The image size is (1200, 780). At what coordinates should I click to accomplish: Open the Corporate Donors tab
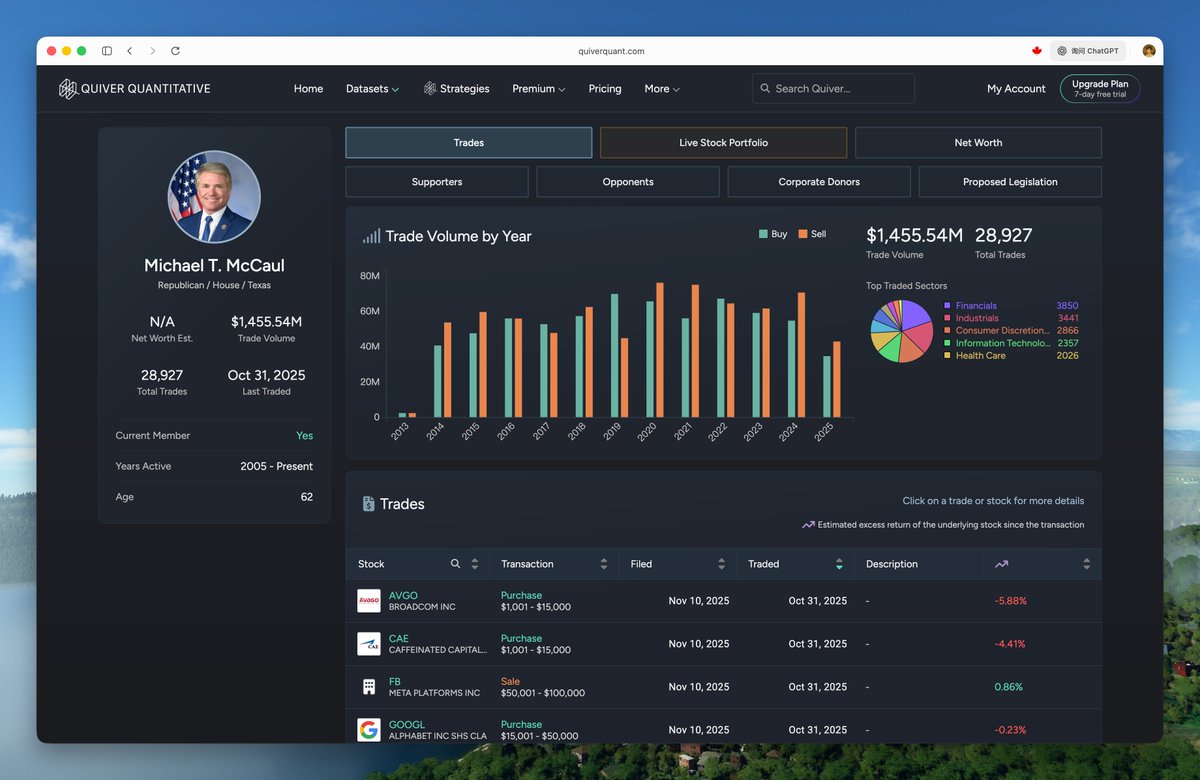pyautogui.click(x=819, y=182)
